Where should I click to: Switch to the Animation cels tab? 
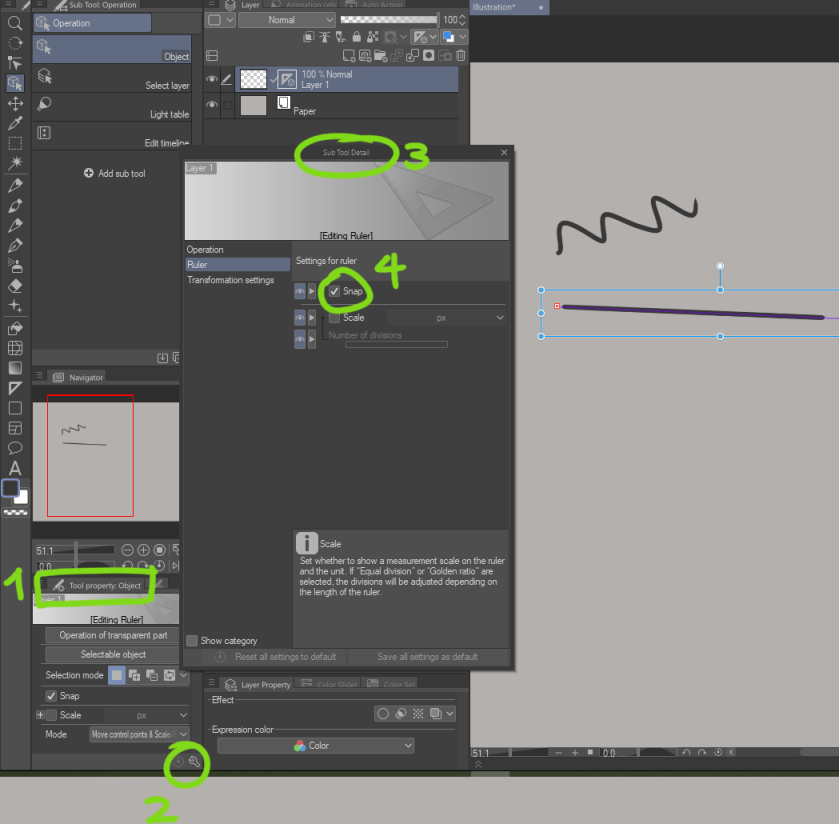click(311, 5)
